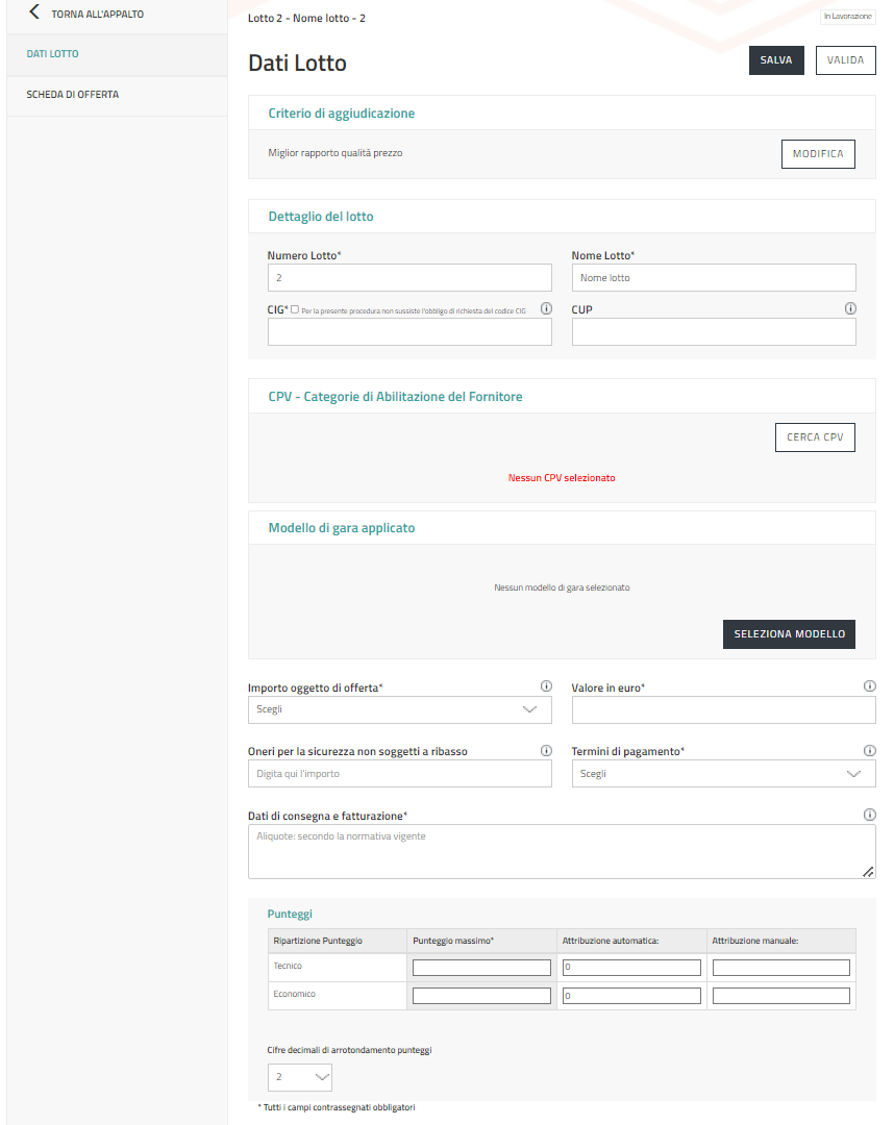Show info for Oneri per la sicurezza
This screenshot has height=1125, width=894.
[x=546, y=751]
